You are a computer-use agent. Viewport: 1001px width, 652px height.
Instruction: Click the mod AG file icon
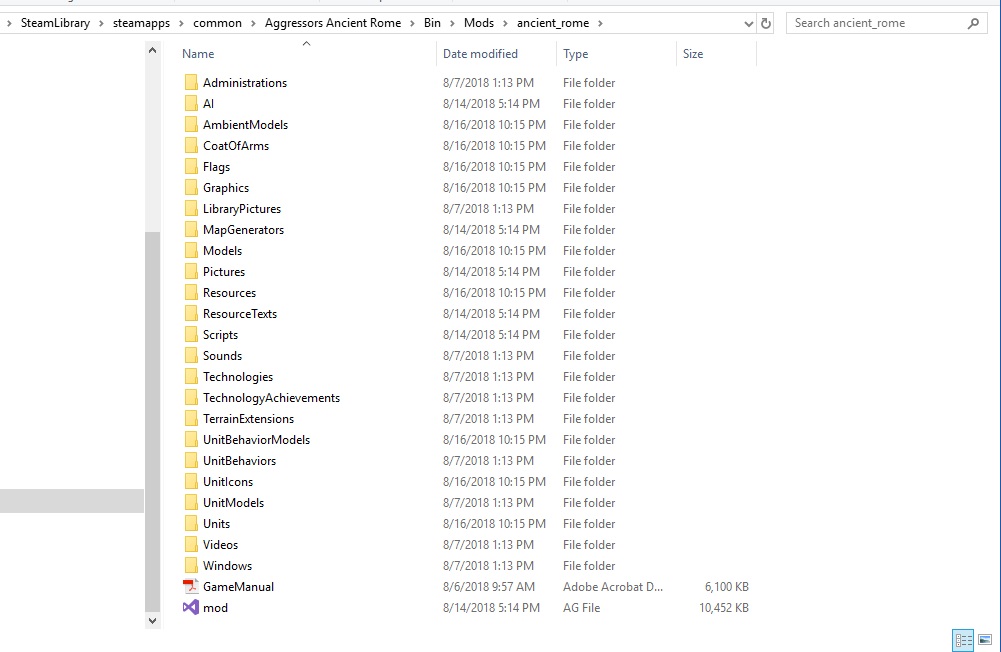pos(190,607)
